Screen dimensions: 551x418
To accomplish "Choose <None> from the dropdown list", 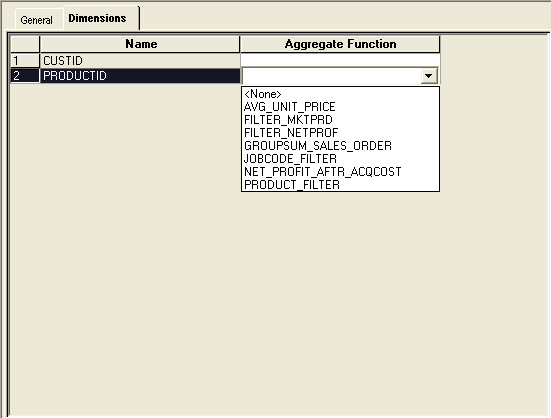I will 340,94.
